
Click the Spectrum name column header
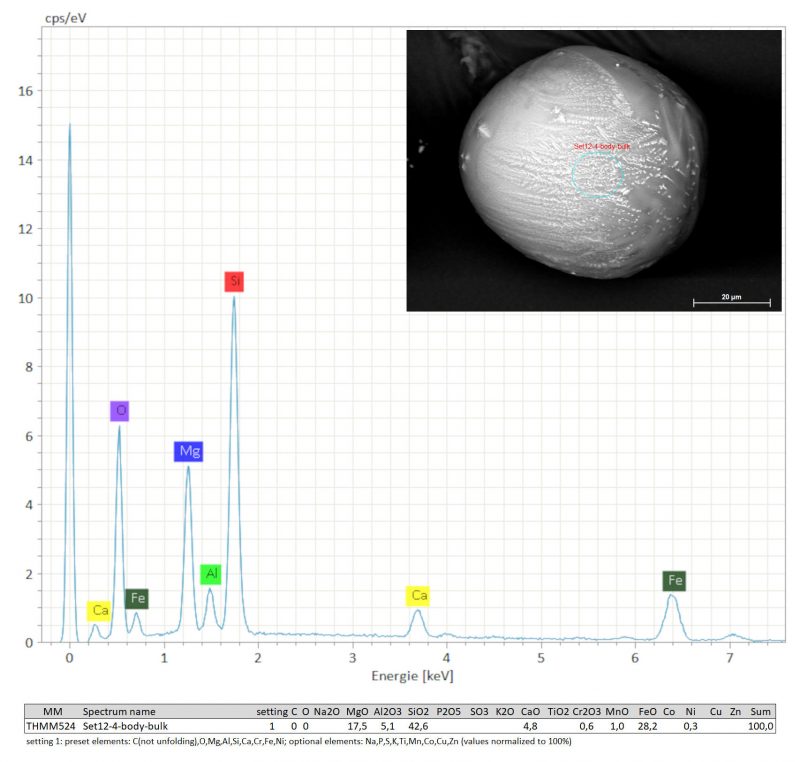[119, 711]
